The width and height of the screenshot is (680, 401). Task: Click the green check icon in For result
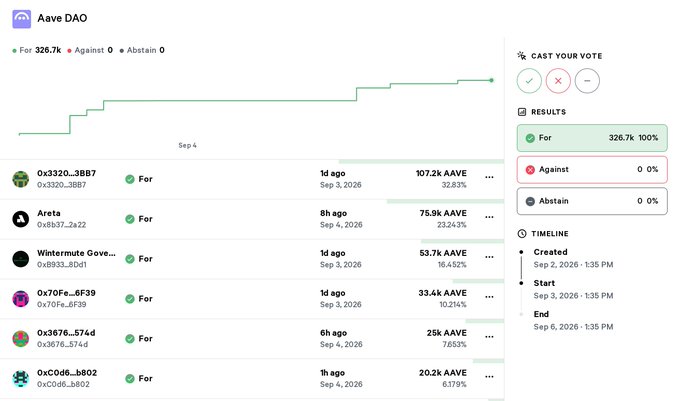click(x=530, y=138)
